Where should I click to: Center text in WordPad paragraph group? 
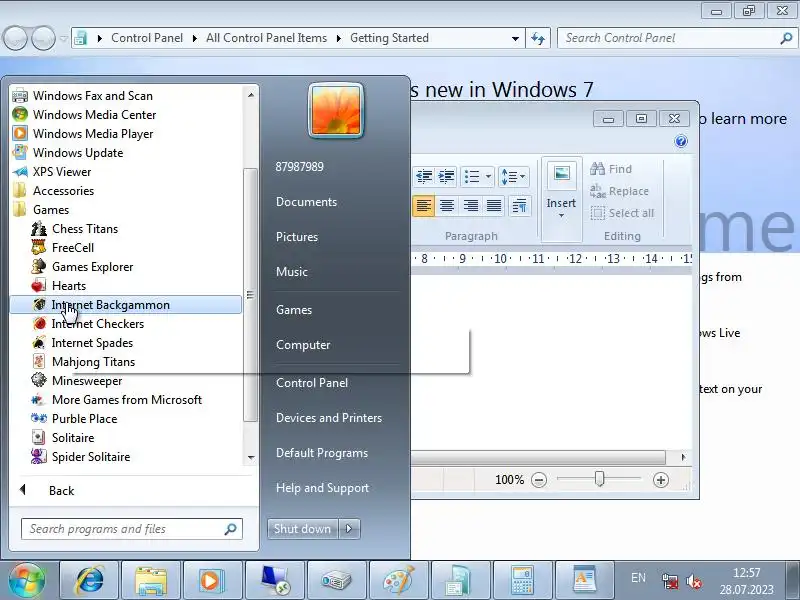pos(446,206)
